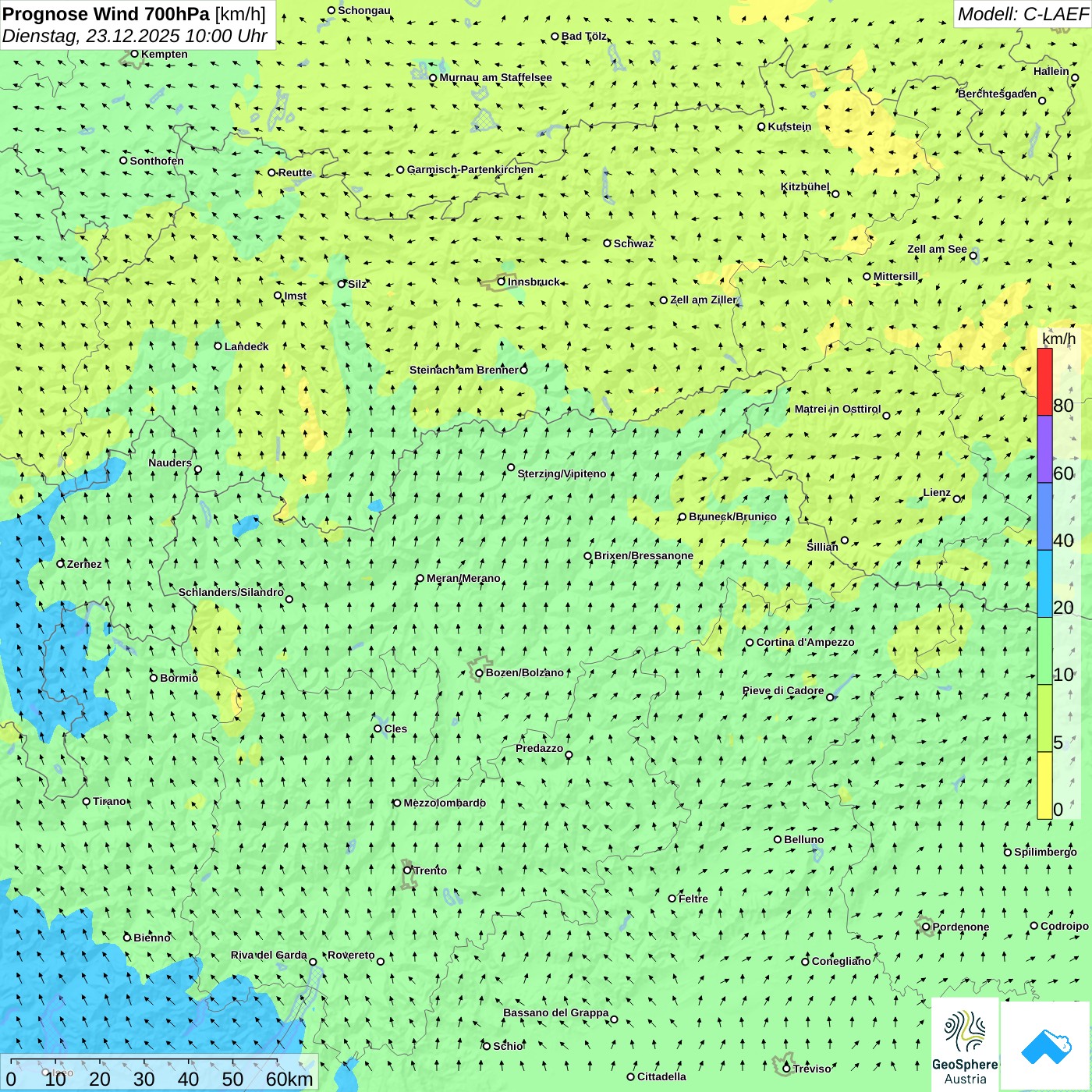Image resolution: width=1092 pixels, height=1092 pixels.
Task: Click the Trento city marker
Action: (407, 870)
